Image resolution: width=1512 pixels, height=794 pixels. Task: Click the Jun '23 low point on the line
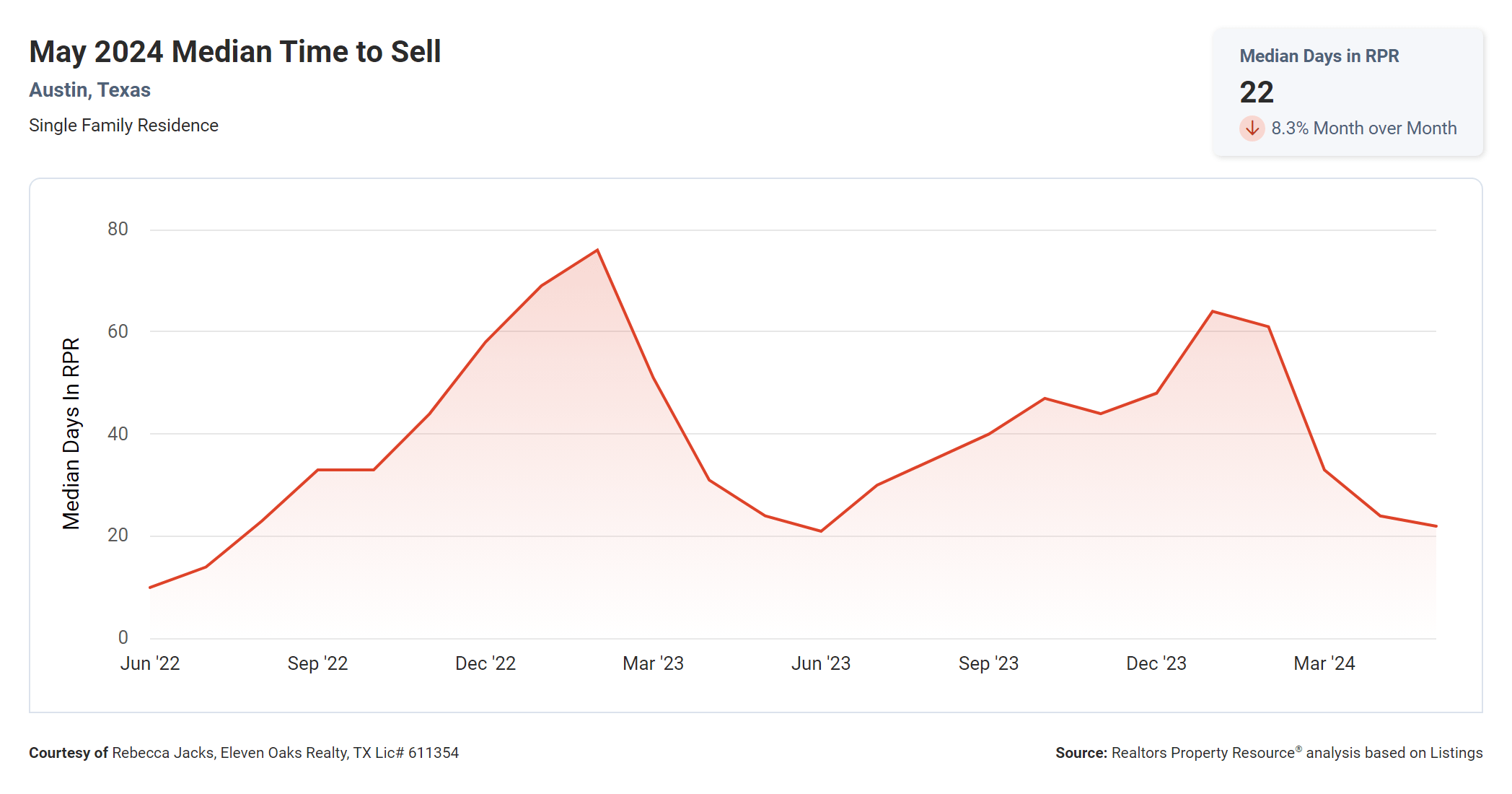(821, 531)
